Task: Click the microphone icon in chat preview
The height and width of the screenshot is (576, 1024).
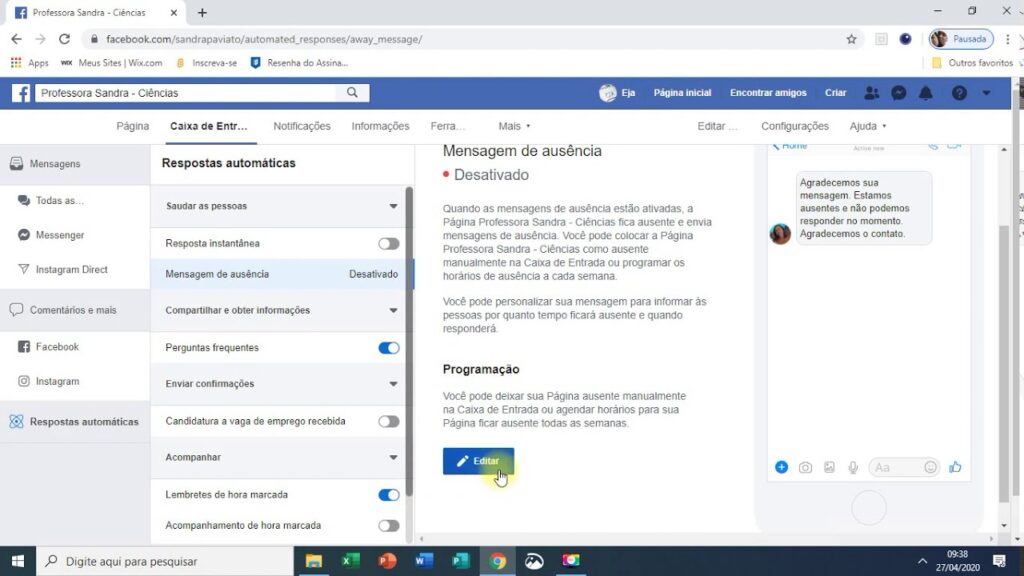Action: (x=853, y=468)
